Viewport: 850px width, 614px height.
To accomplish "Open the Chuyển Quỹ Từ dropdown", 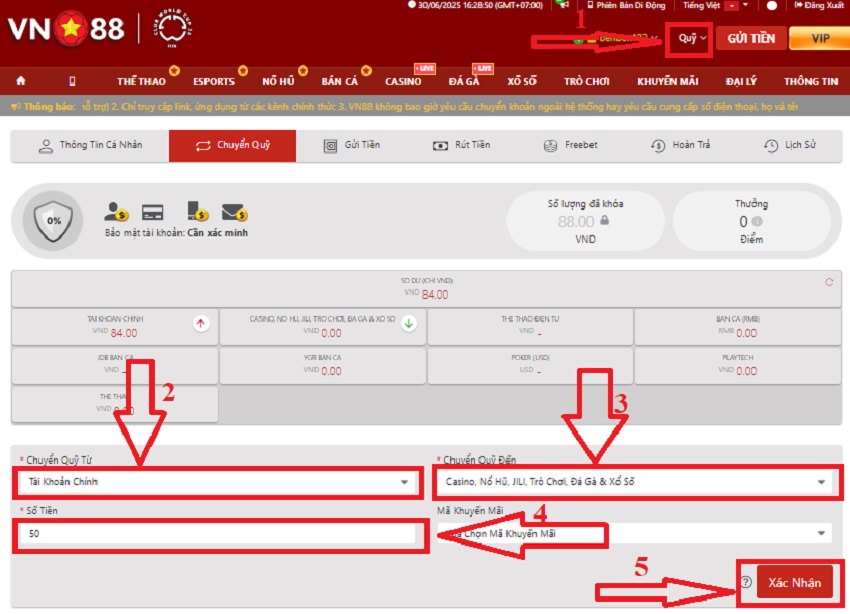I will tap(217, 482).
